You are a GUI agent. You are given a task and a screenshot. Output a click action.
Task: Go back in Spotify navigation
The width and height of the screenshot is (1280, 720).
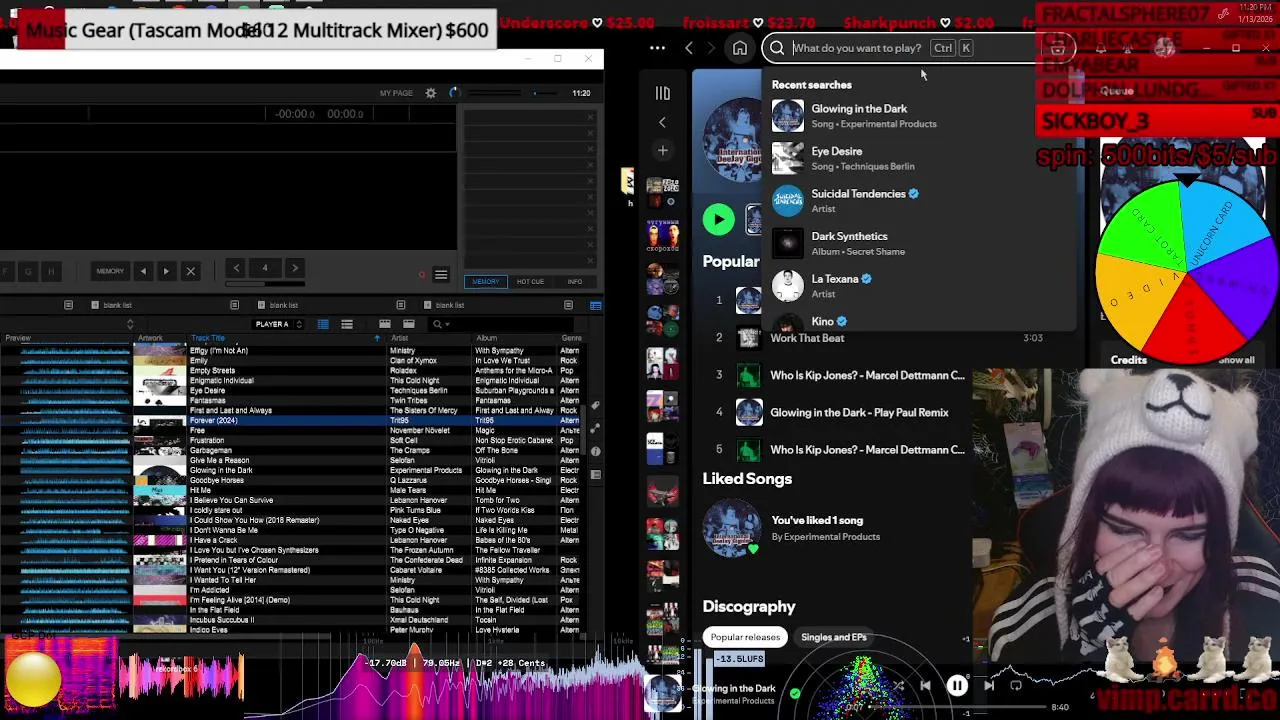click(689, 48)
